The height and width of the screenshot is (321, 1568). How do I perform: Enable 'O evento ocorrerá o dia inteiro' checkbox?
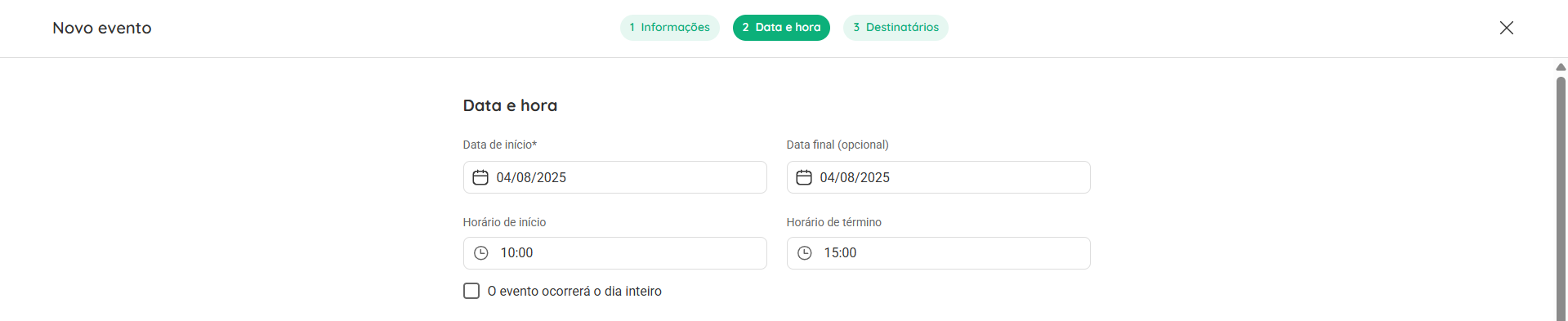click(471, 291)
